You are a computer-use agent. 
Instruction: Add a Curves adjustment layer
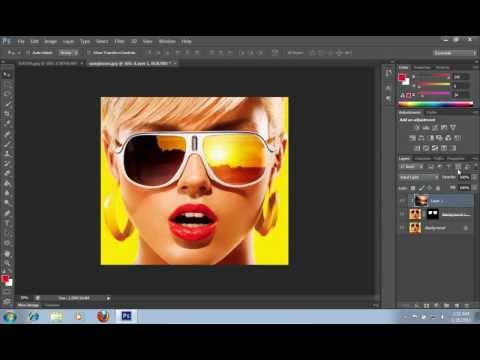(435, 127)
